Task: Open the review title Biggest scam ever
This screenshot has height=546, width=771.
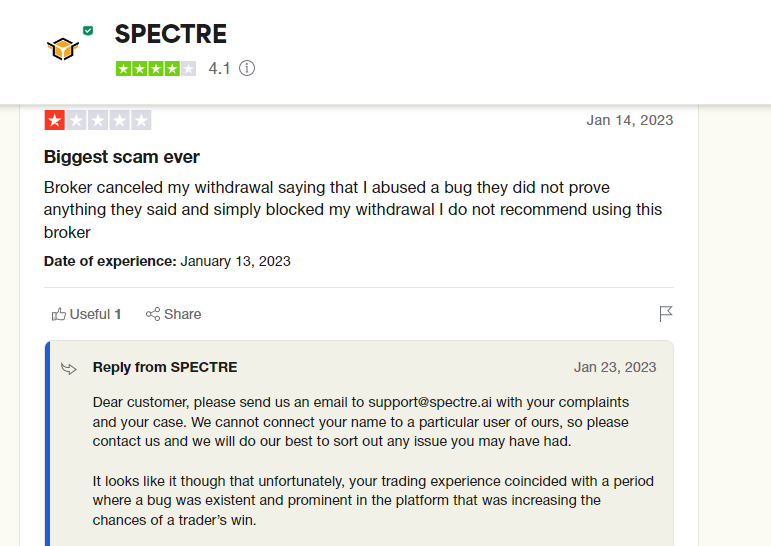Action: coord(121,156)
